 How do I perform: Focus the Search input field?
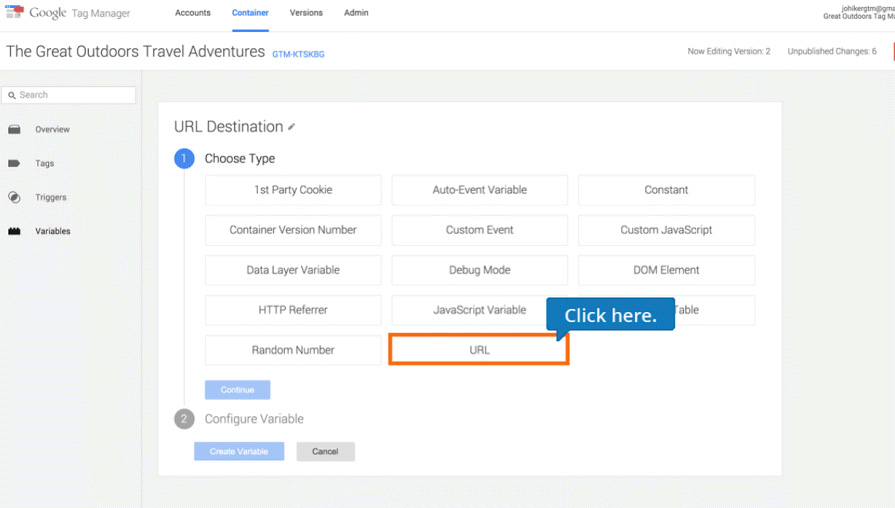pyautogui.click(x=69, y=95)
